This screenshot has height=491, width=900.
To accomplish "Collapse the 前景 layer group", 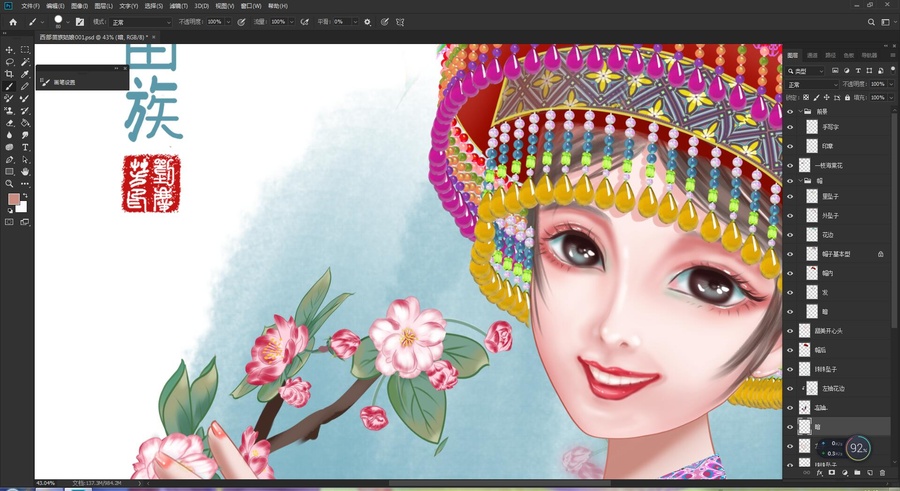I will [801, 111].
